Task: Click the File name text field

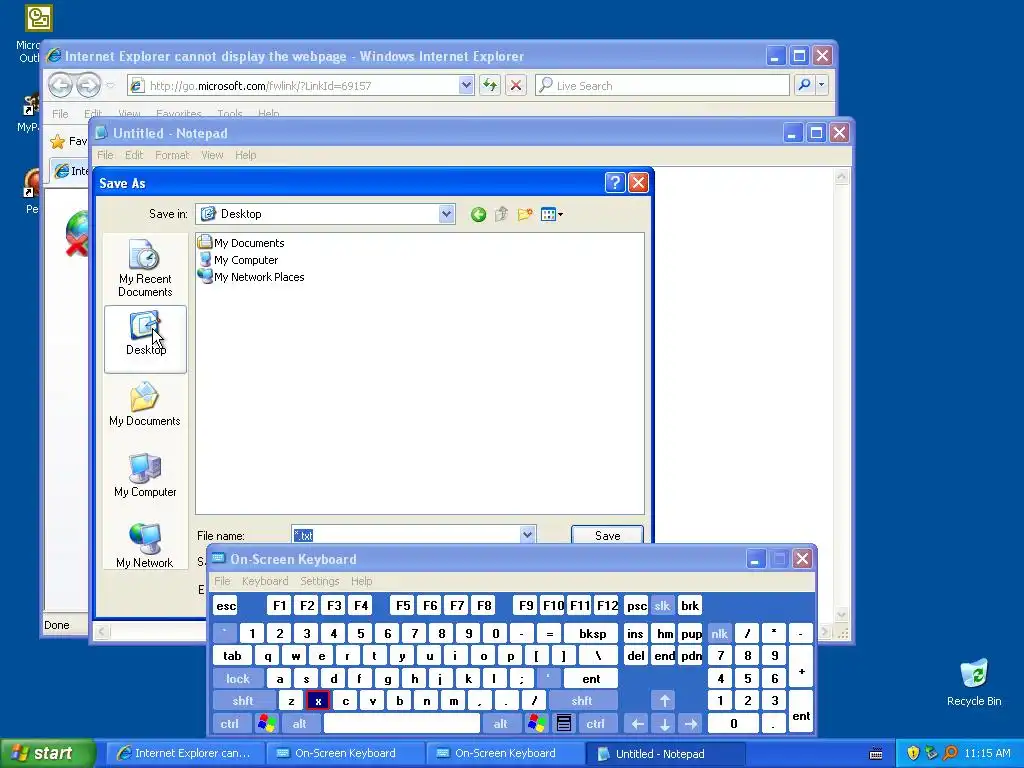Action: (406, 535)
